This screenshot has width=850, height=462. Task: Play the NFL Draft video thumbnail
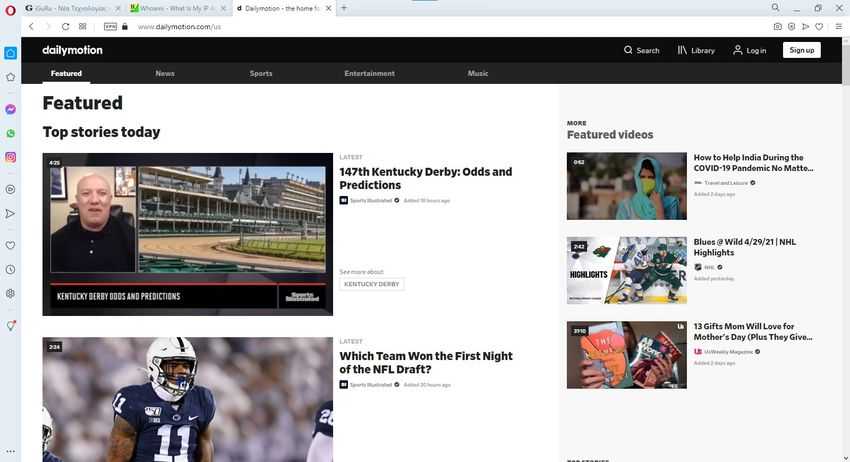(188, 400)
